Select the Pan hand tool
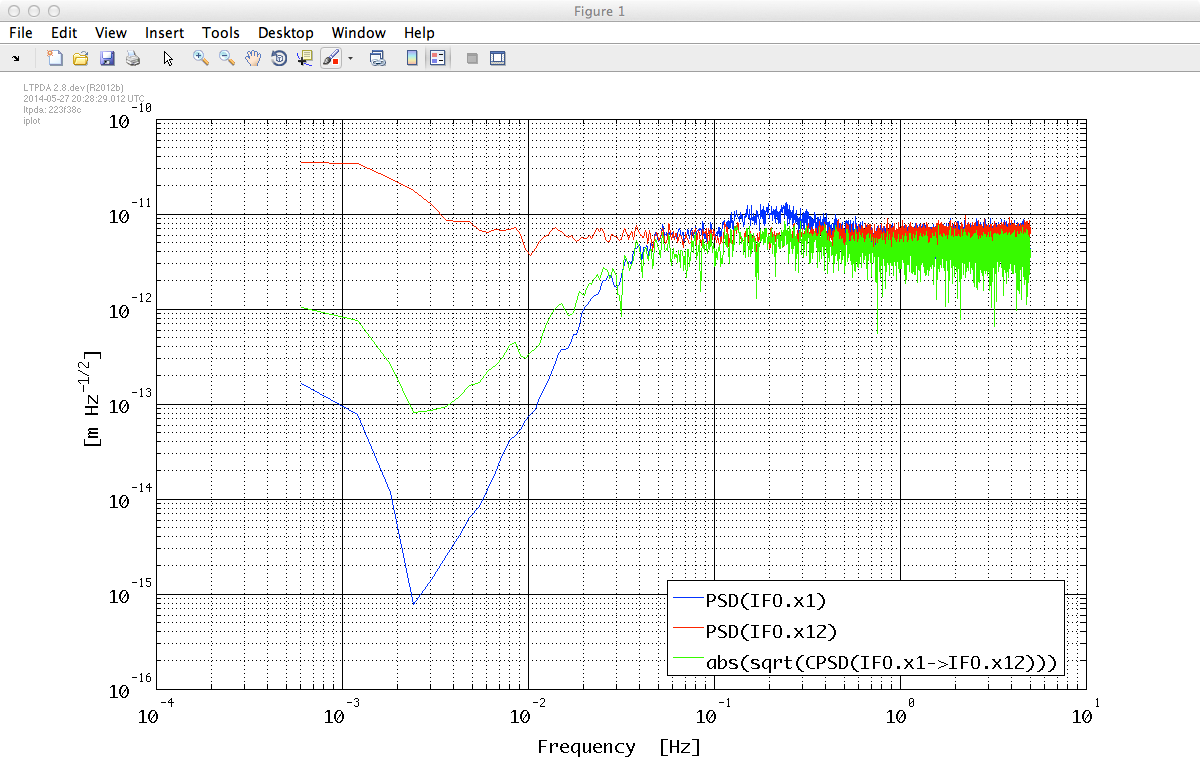 tap(253, 58)
